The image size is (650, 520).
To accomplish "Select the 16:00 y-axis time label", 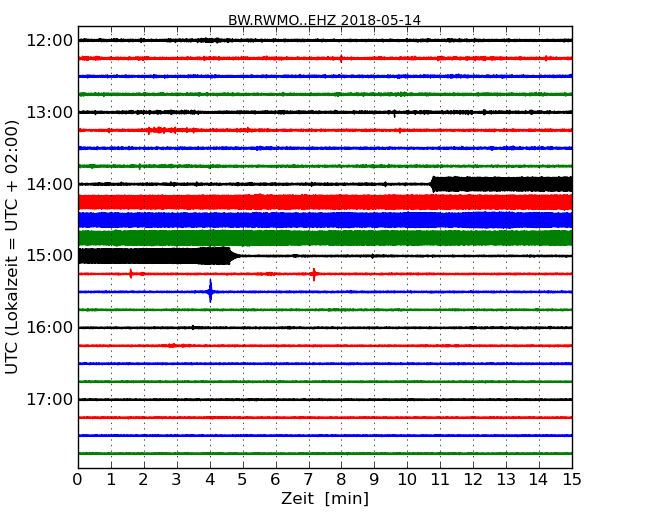I will 49,328.
